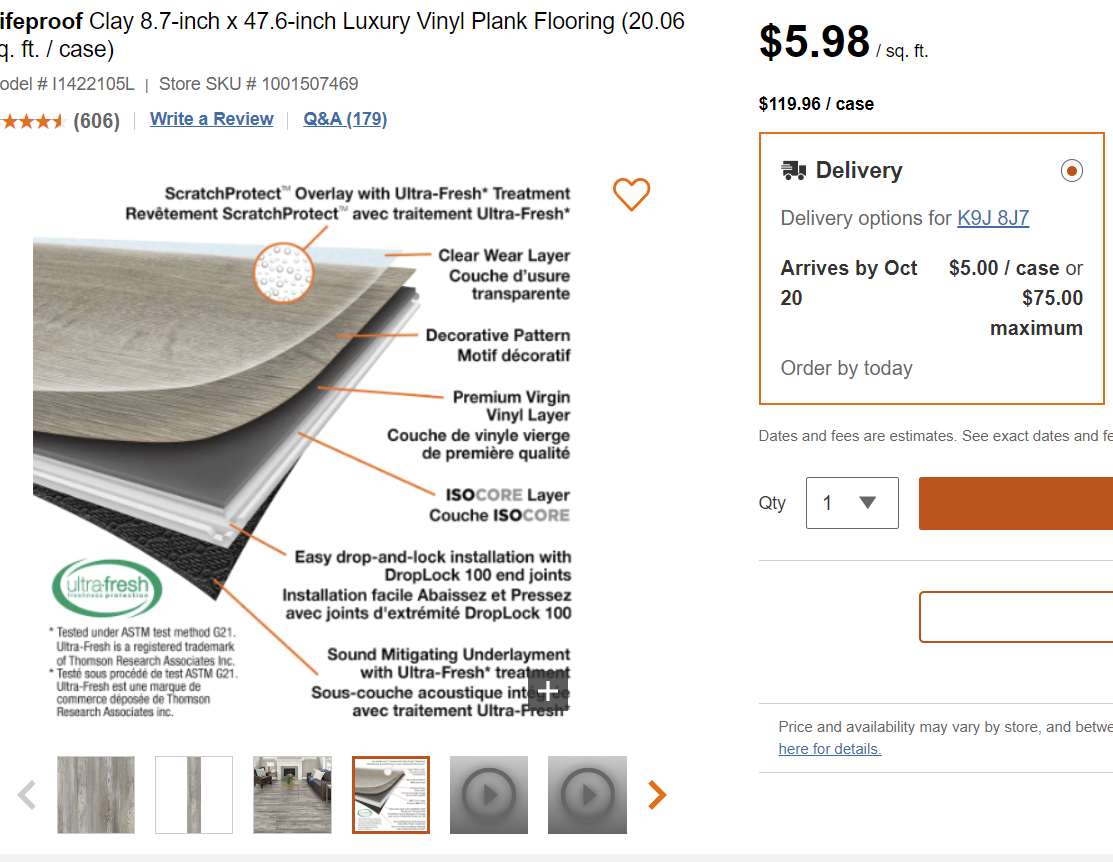Select the Delivery radio button
This screenshot has width=1113, height=862.
pos(1071,171)
